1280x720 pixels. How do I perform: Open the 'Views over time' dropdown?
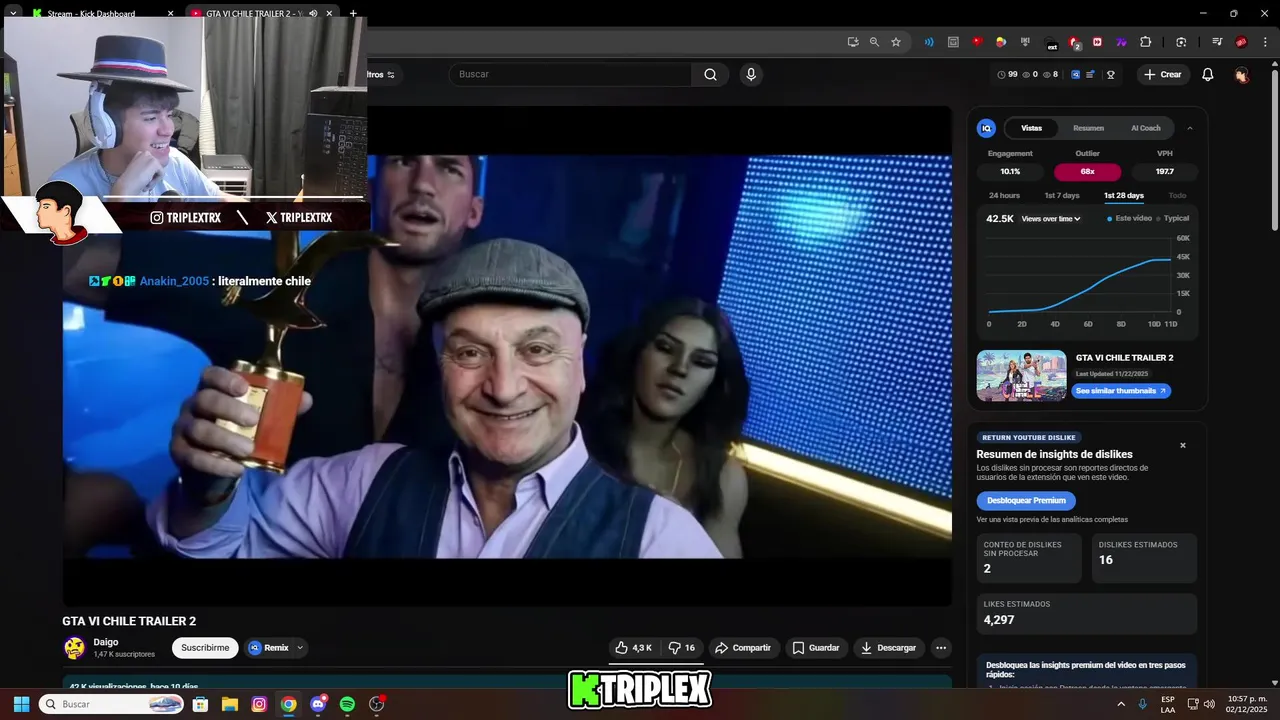pos(1051,218)
